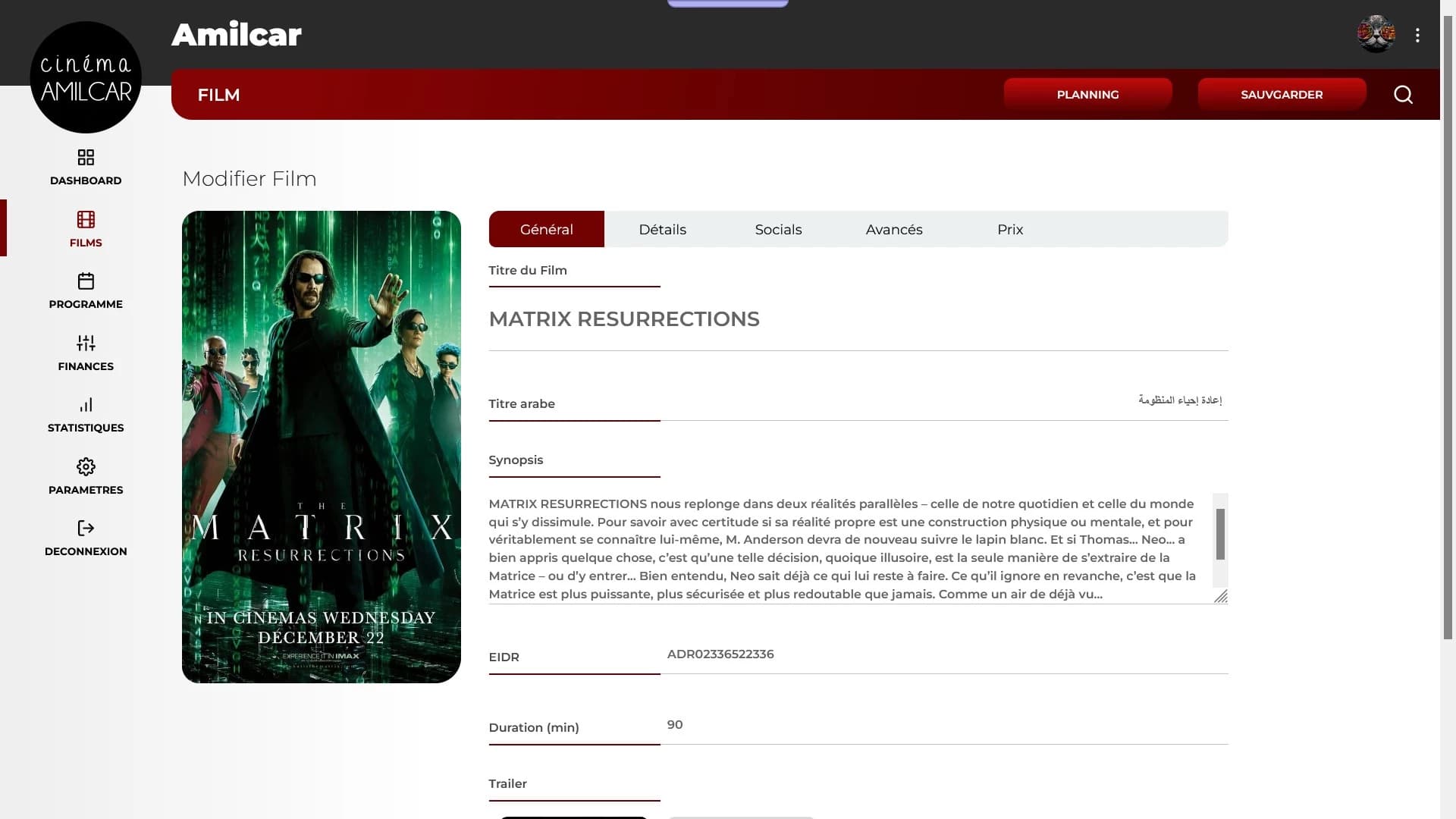Click the Duration field showing 90

point(944,725)
